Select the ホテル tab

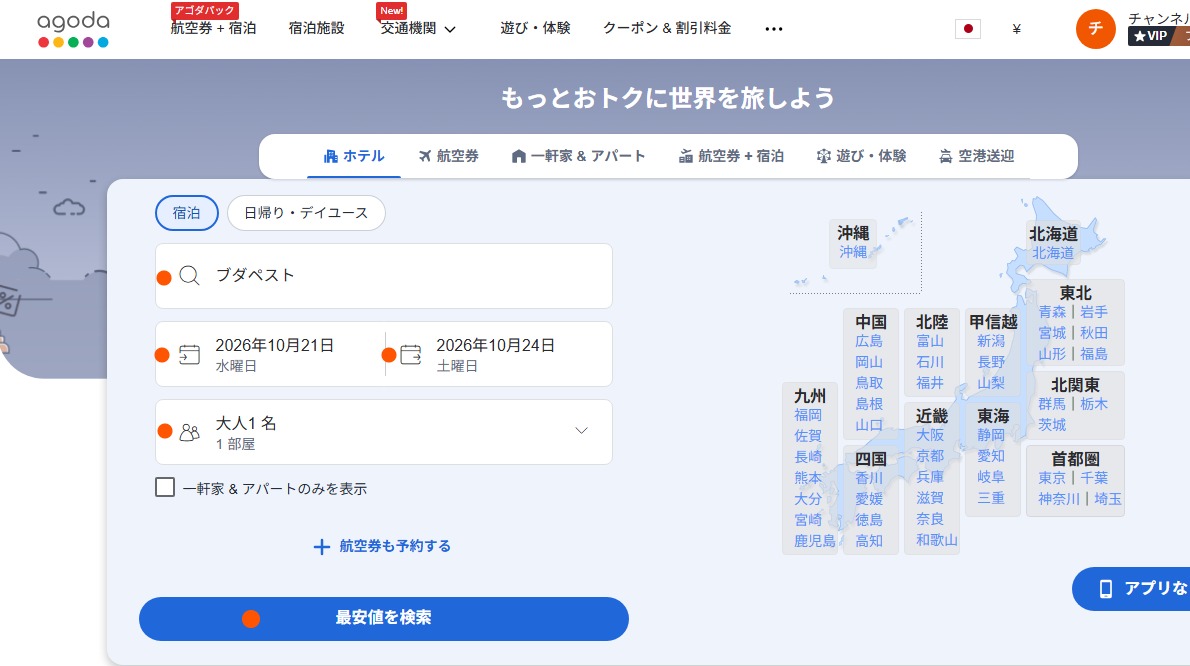pyautogui.click(x=354, y=156)
